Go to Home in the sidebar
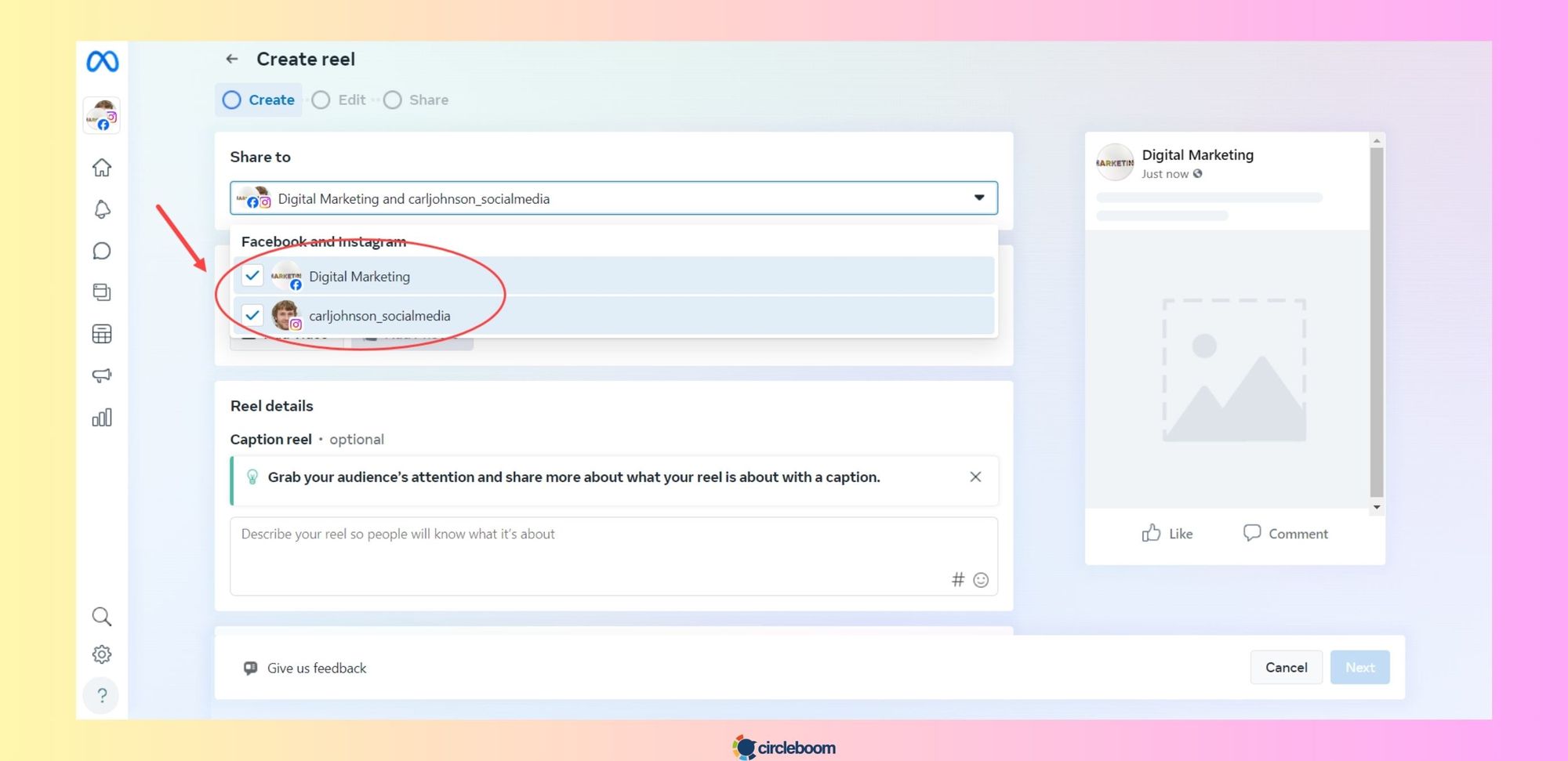 click(x=102, y=167)
